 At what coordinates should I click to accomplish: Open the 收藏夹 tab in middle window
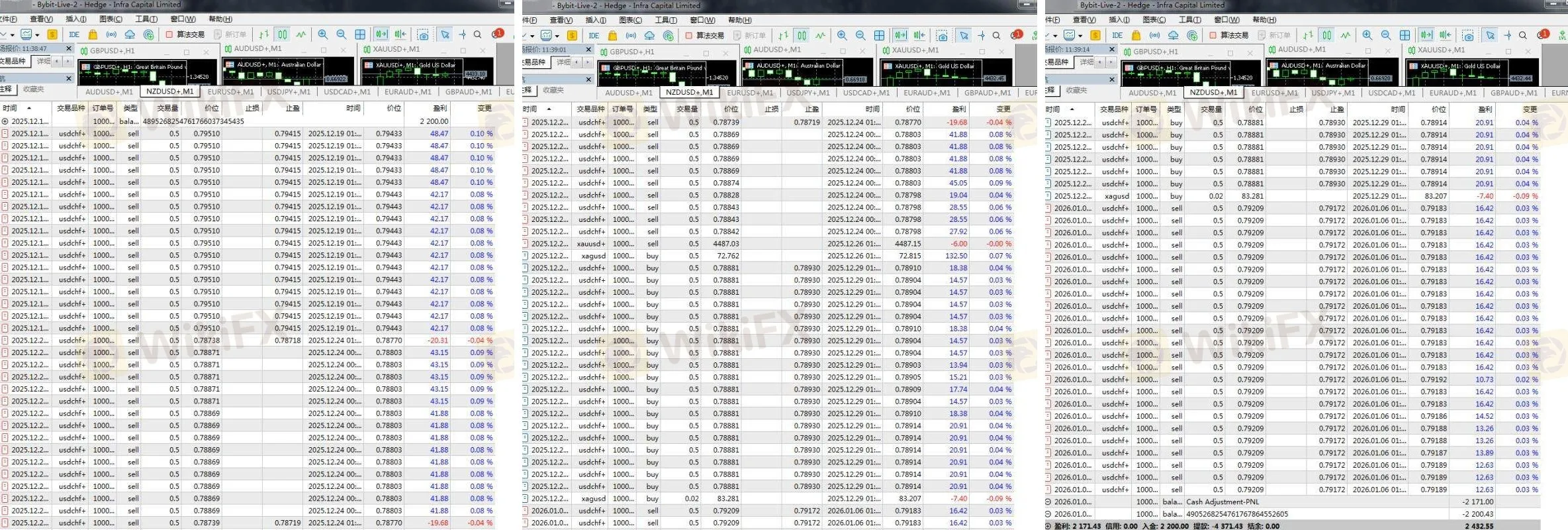tap(553, 90)
